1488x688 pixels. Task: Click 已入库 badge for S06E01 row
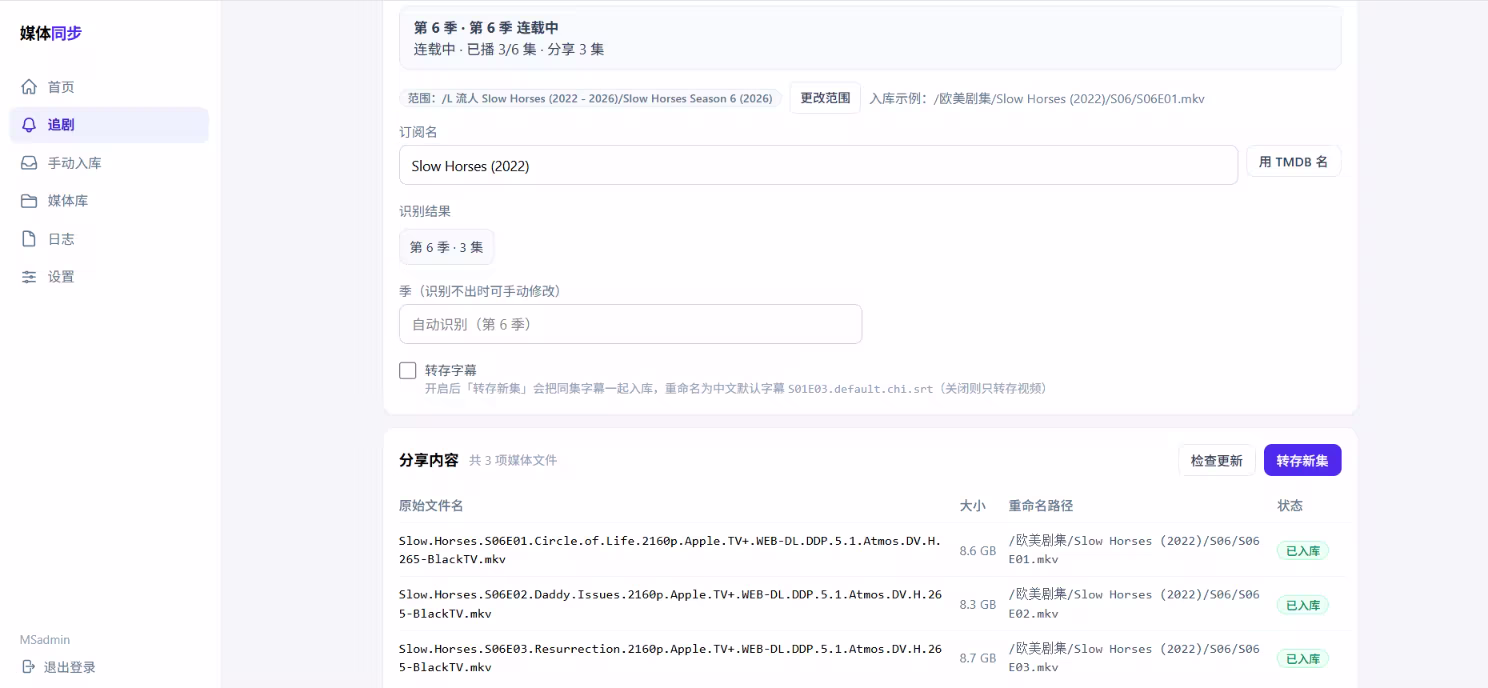1303,551
